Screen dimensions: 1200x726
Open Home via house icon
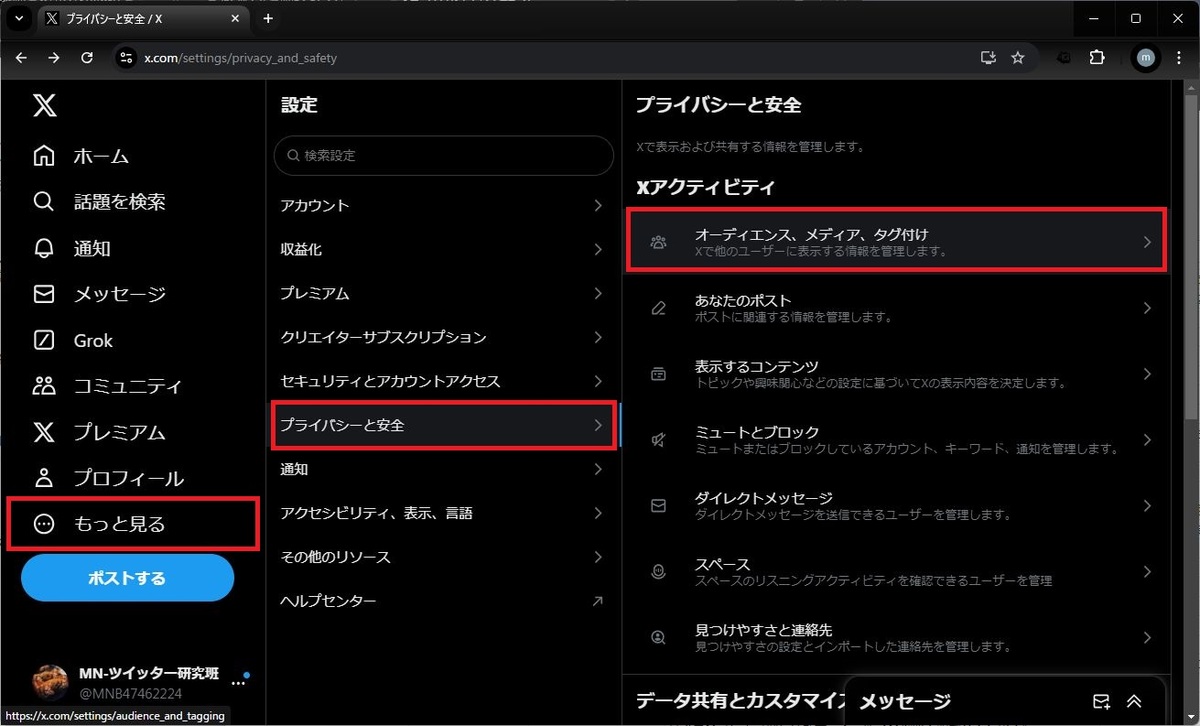tap(44, 156)
